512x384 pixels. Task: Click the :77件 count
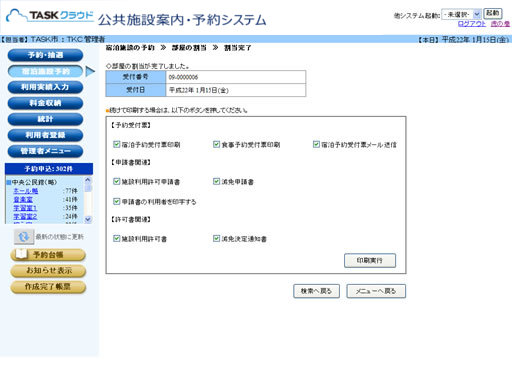tap(70, 191)
